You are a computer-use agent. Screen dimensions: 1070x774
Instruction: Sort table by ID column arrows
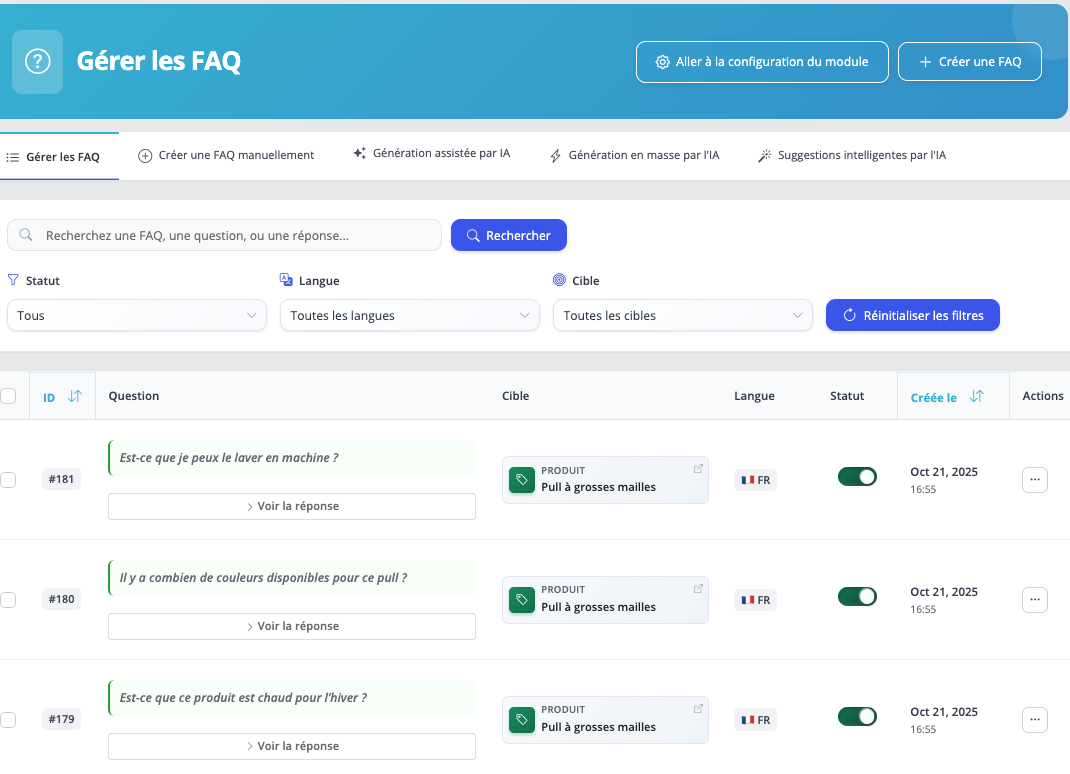74,396
